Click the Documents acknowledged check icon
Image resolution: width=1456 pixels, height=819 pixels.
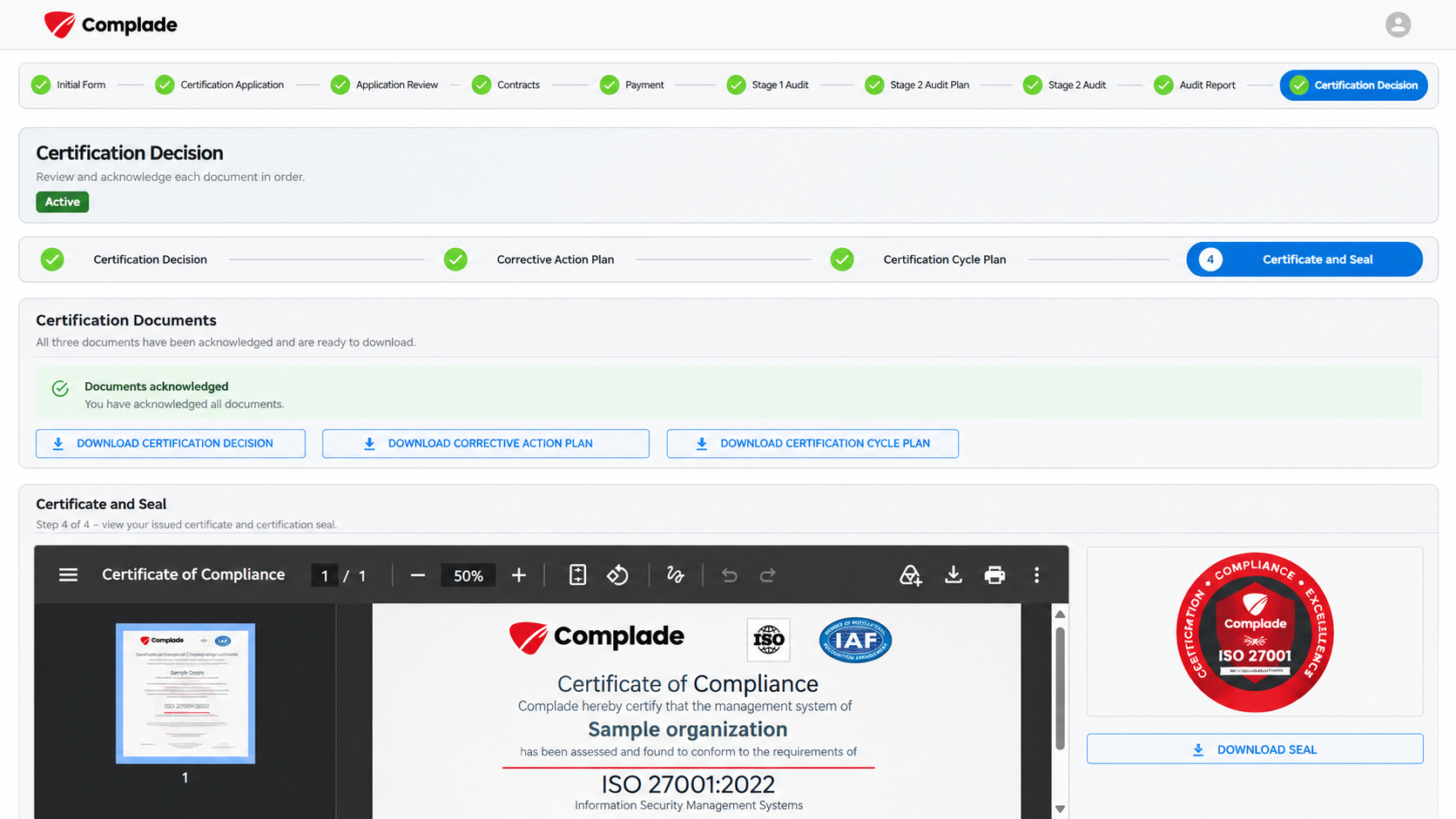point(60,388)
